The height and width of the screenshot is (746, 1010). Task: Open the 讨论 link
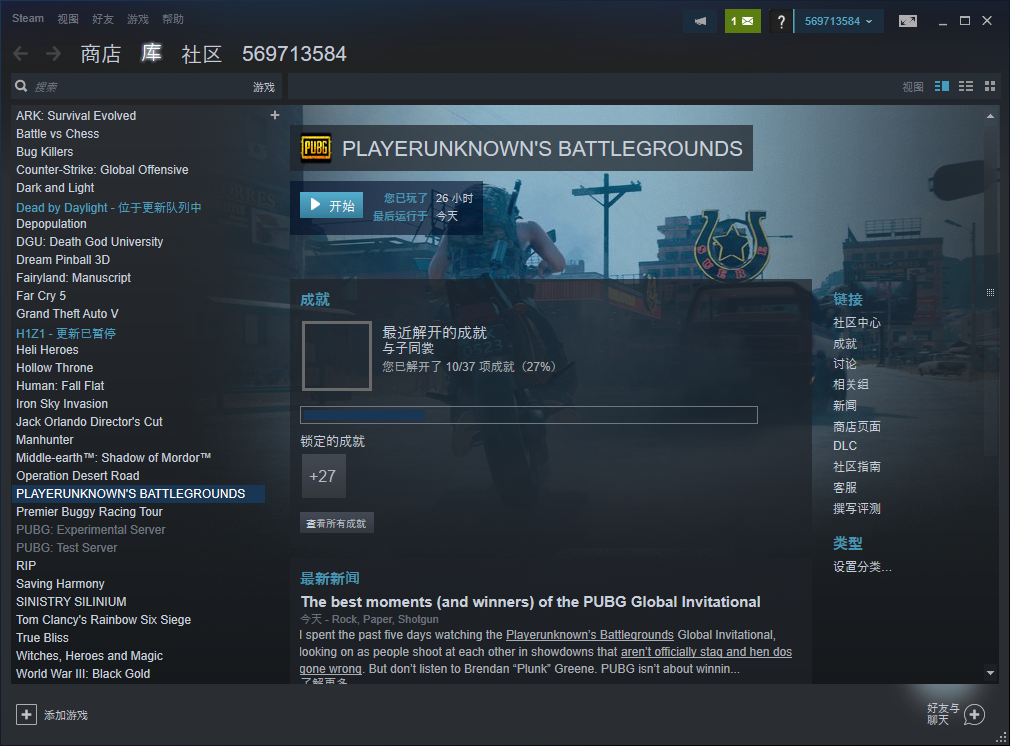(845, 364)
